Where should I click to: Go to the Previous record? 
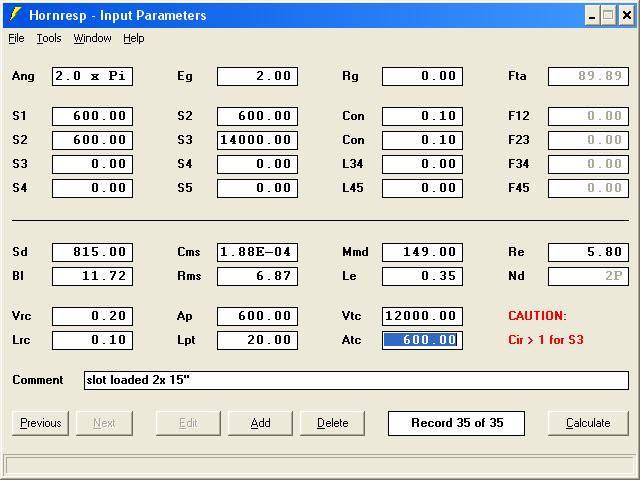[40, 423]
